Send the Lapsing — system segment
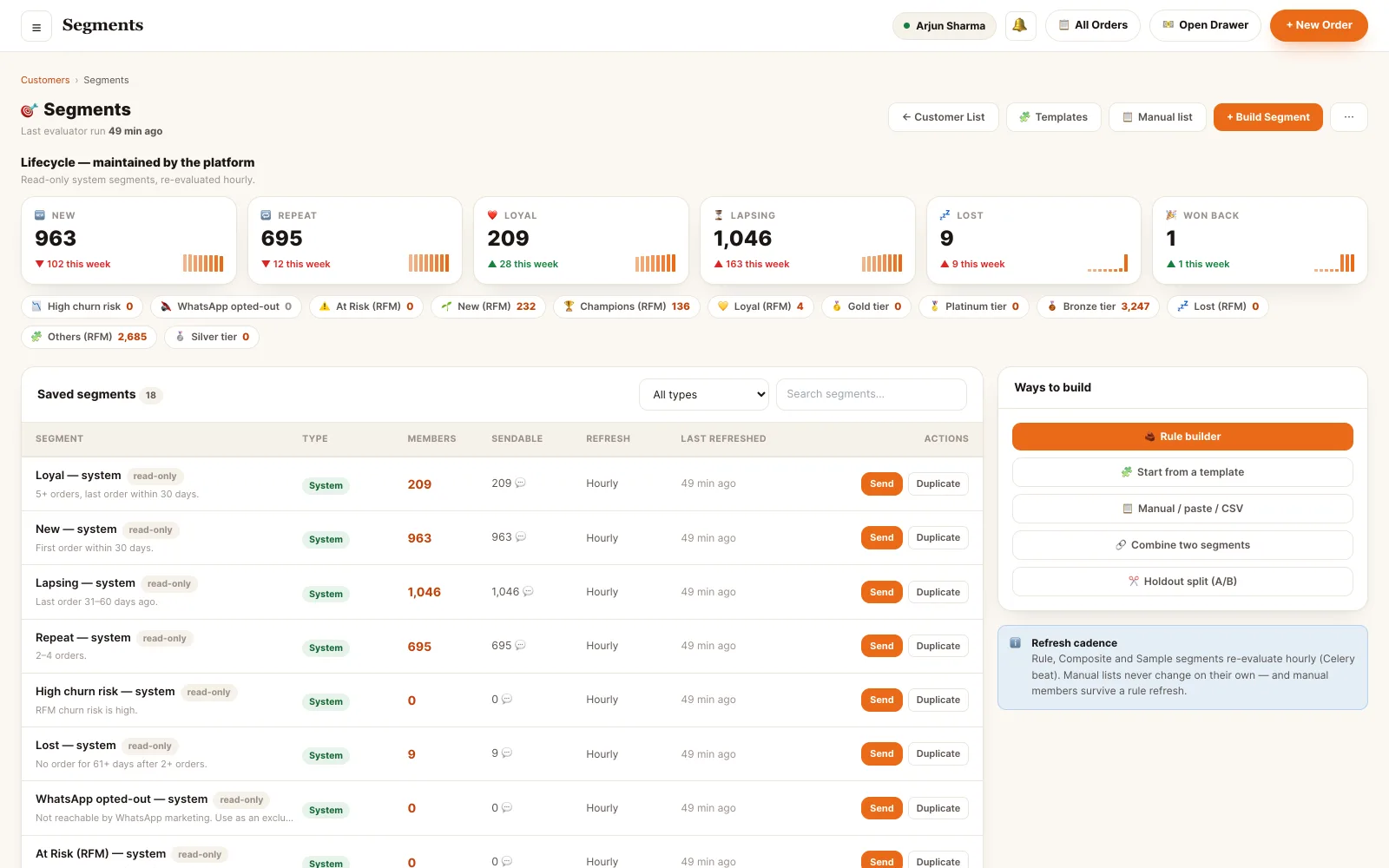This screenshot has height=868, width=1389. tap(881, 592)
